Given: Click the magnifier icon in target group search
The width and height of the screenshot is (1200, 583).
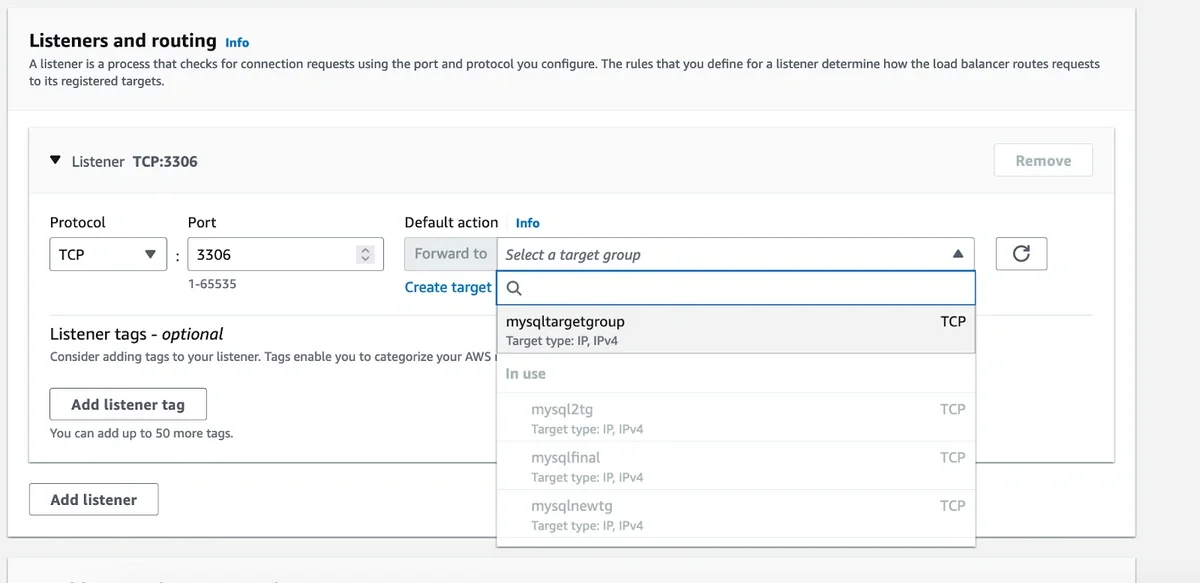Looking at the screenshot, I should point(513,288).
